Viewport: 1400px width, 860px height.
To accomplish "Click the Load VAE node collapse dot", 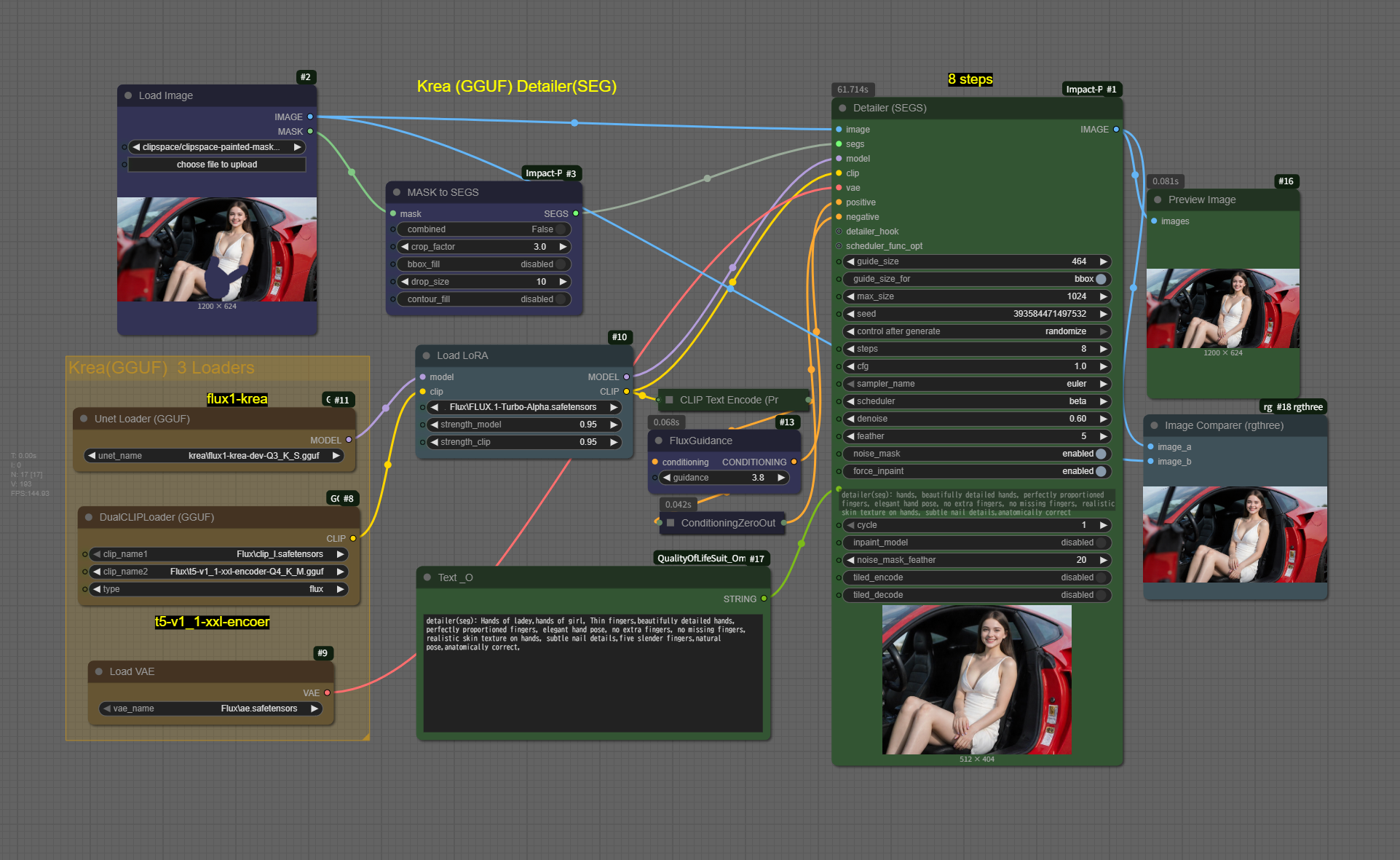I will click(99, 671).
